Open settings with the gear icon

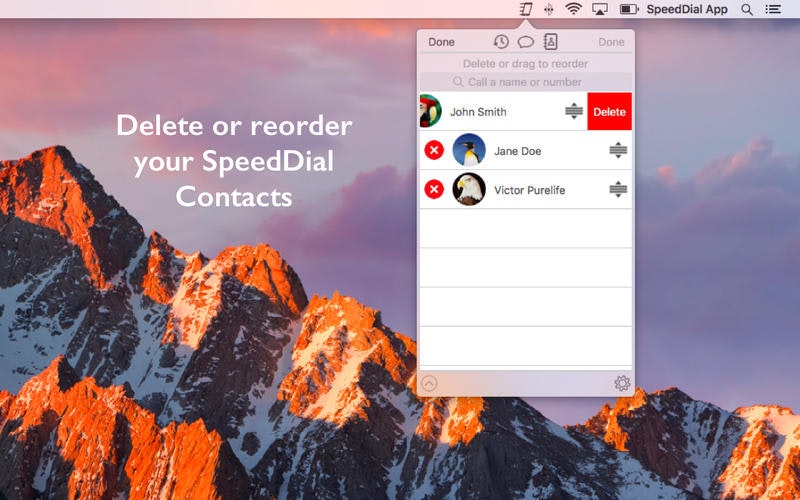[622, 383]
